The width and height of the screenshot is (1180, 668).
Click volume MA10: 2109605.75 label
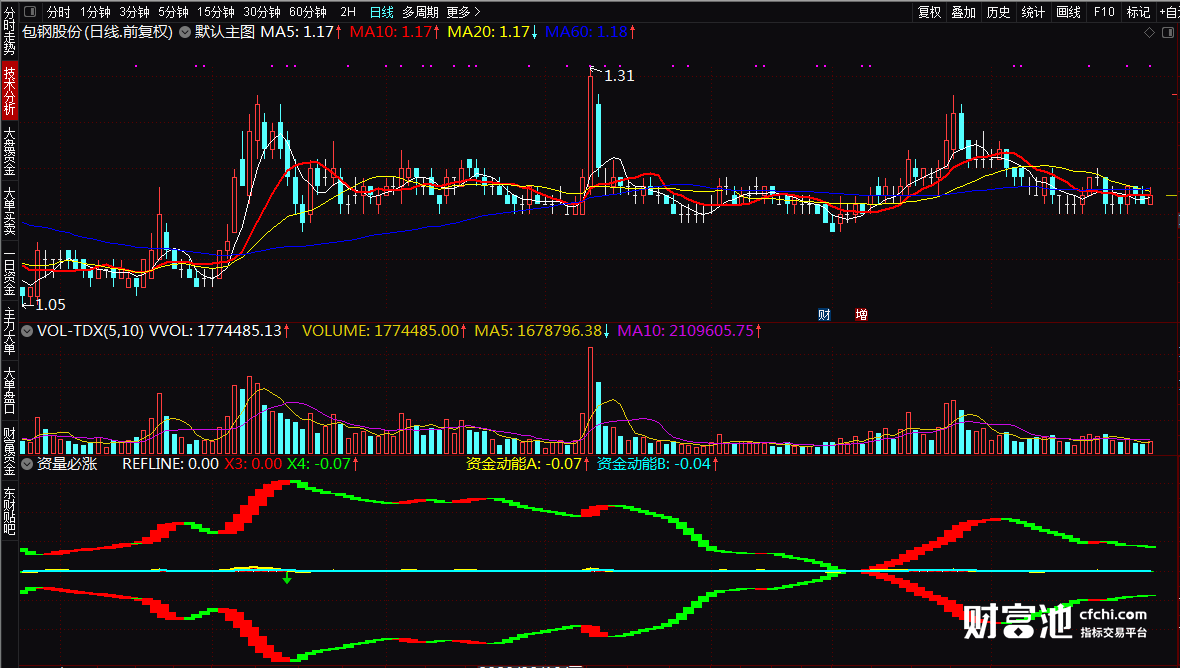tap(689, 331)
